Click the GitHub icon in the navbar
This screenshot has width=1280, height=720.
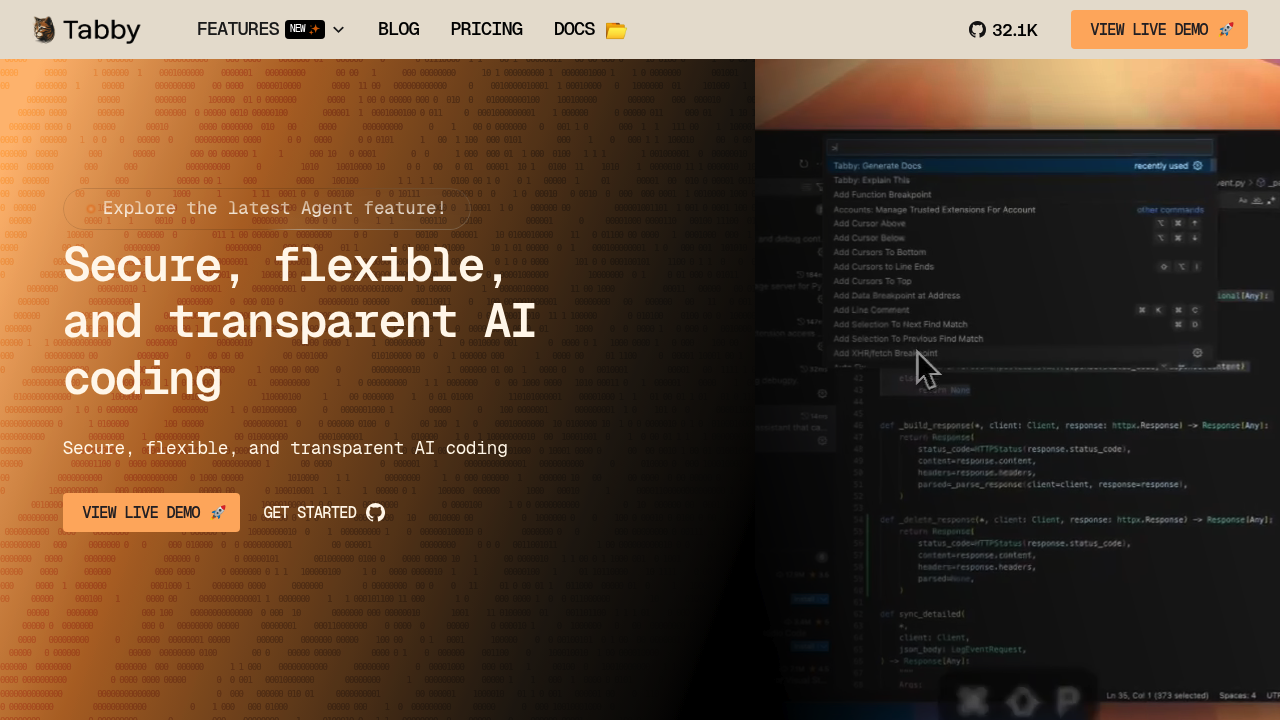tap(977, 30)
